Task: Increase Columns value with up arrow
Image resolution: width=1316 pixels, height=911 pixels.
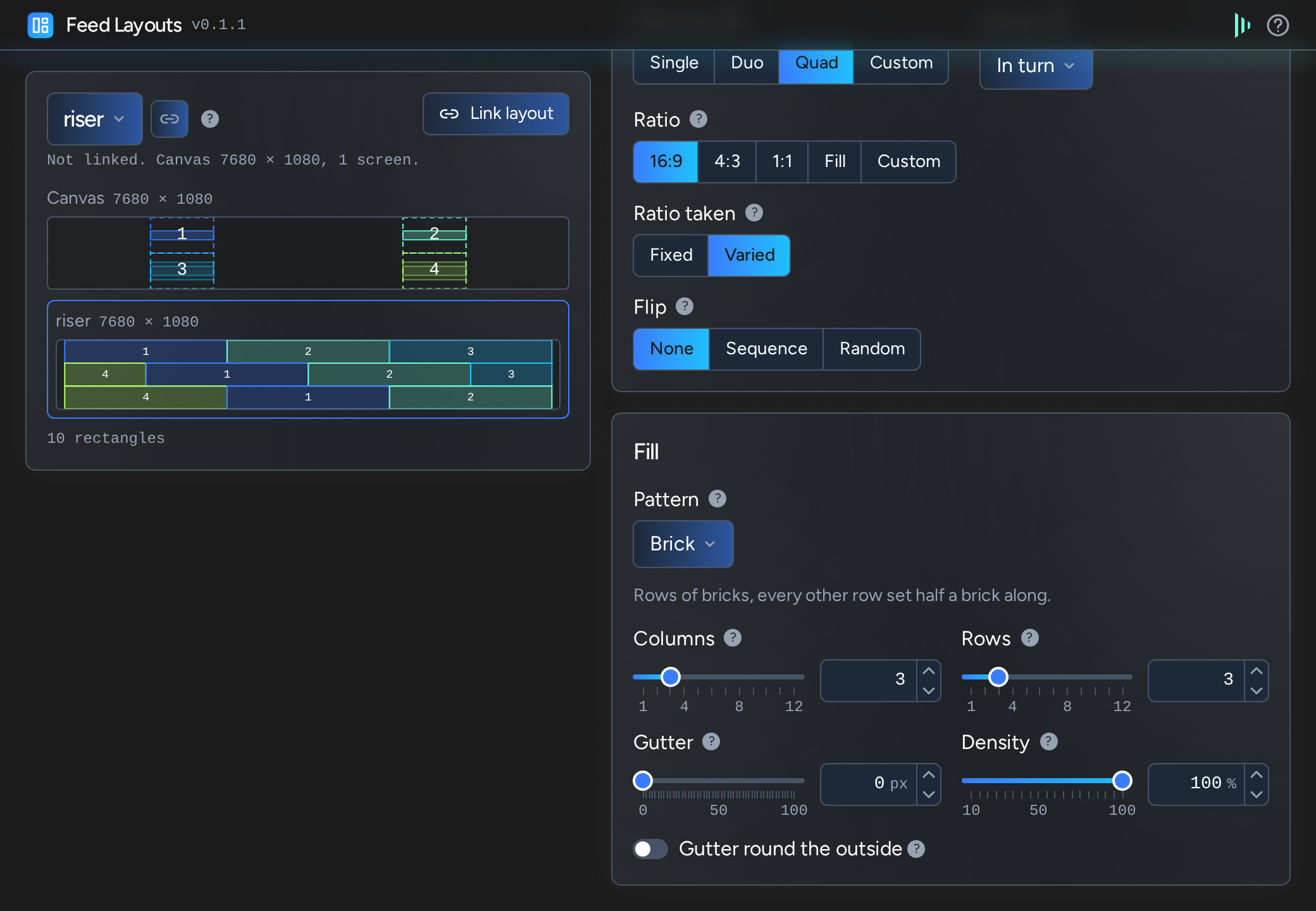Action: click(x=929, y=671)
